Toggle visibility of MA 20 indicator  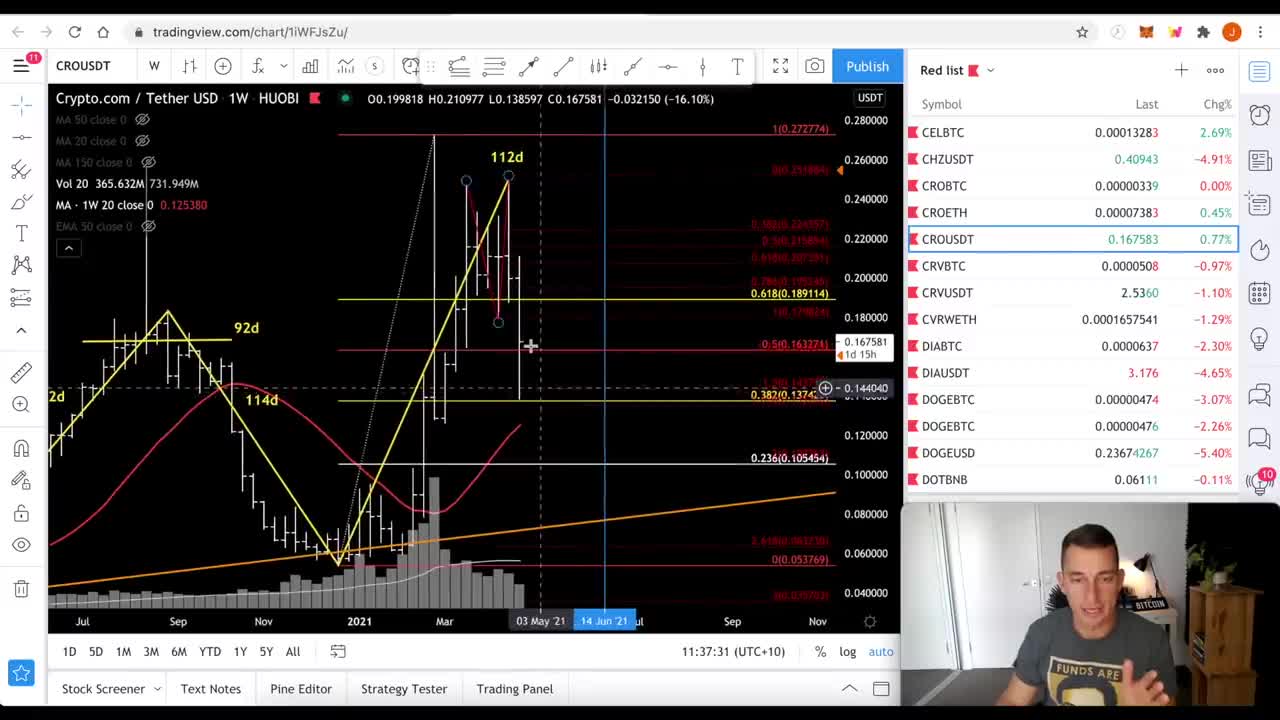[x=142, y=141]
